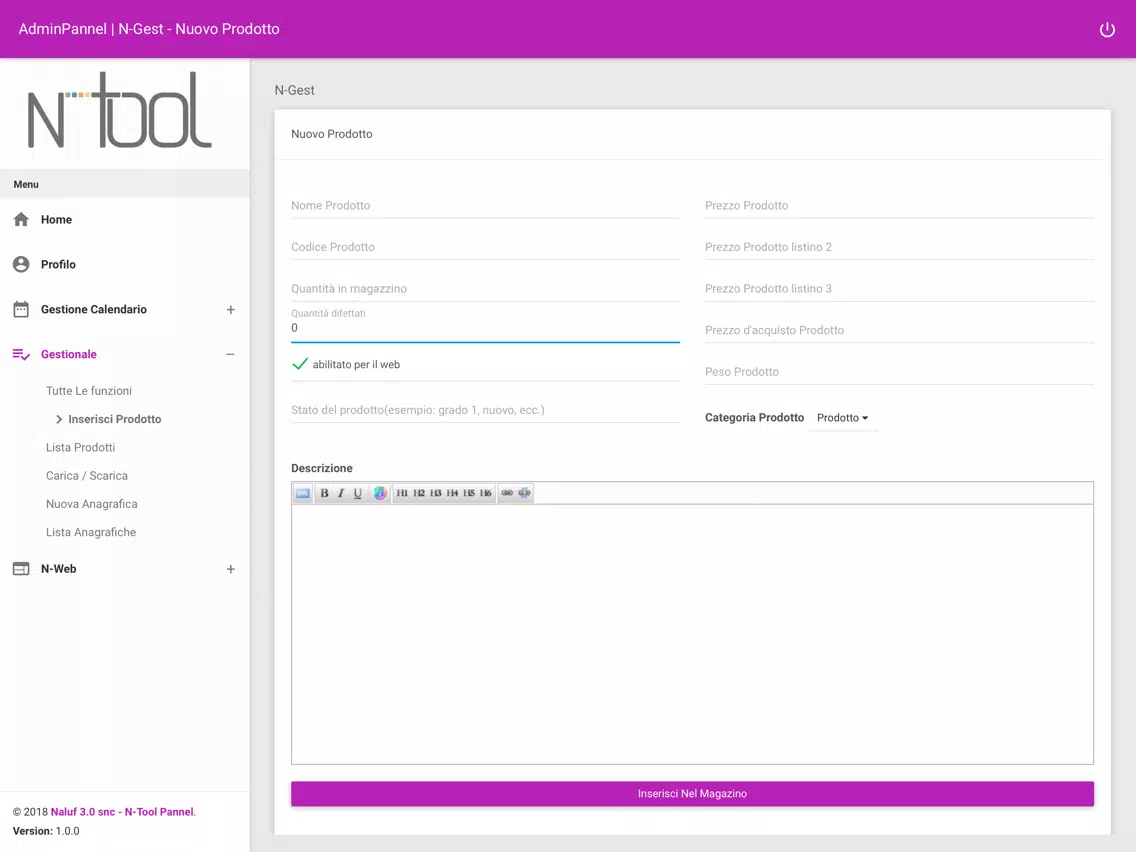The width and height of the screenshot is (1136, 852).
Task: Click the power logout icon in the header
Action: click(x=1106, y=30)
